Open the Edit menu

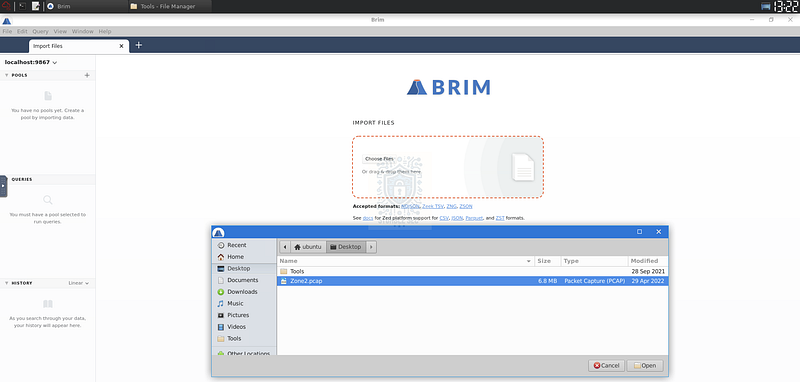coord(22,31)
